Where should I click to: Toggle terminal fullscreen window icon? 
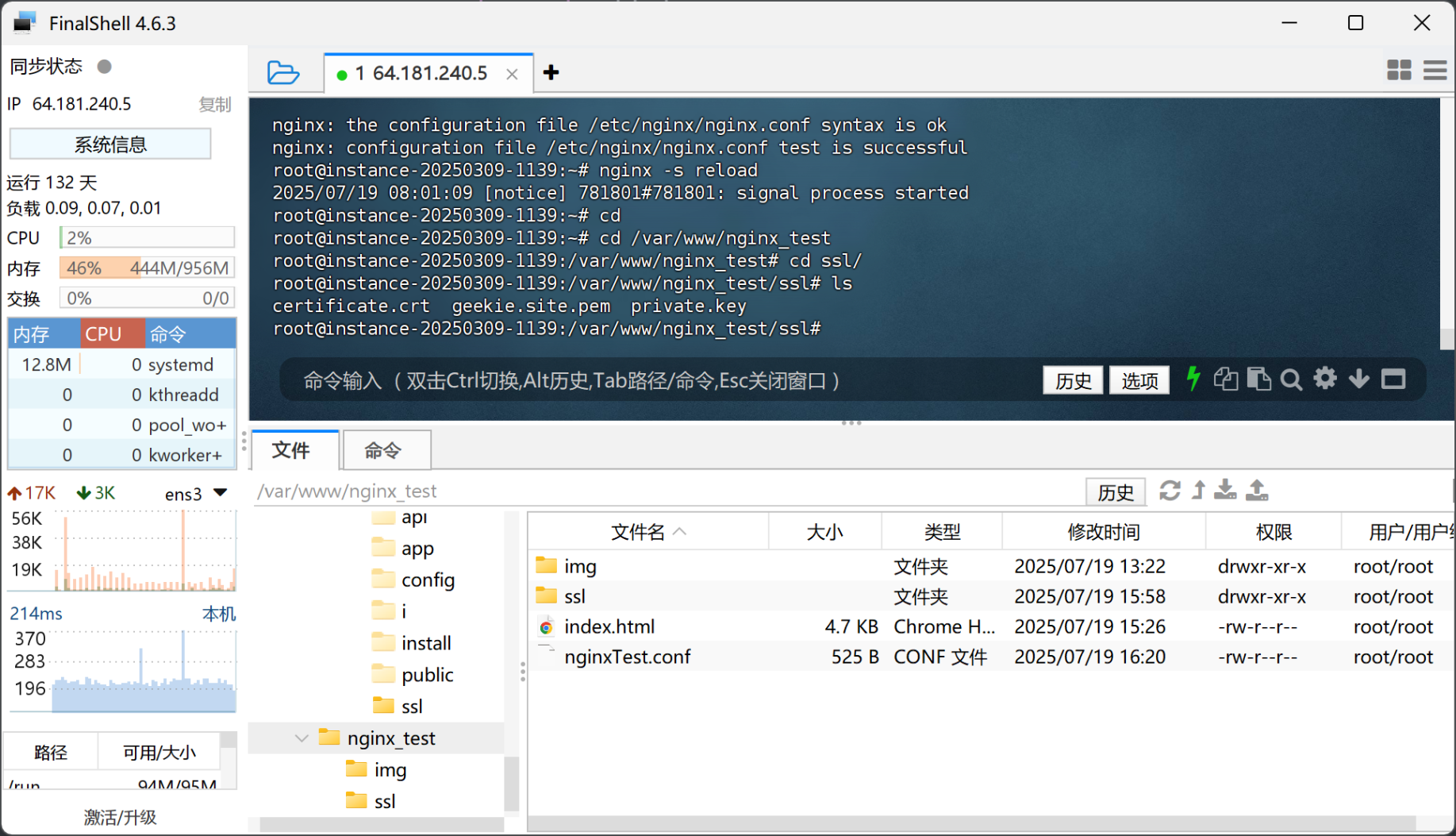point(1393,379)
